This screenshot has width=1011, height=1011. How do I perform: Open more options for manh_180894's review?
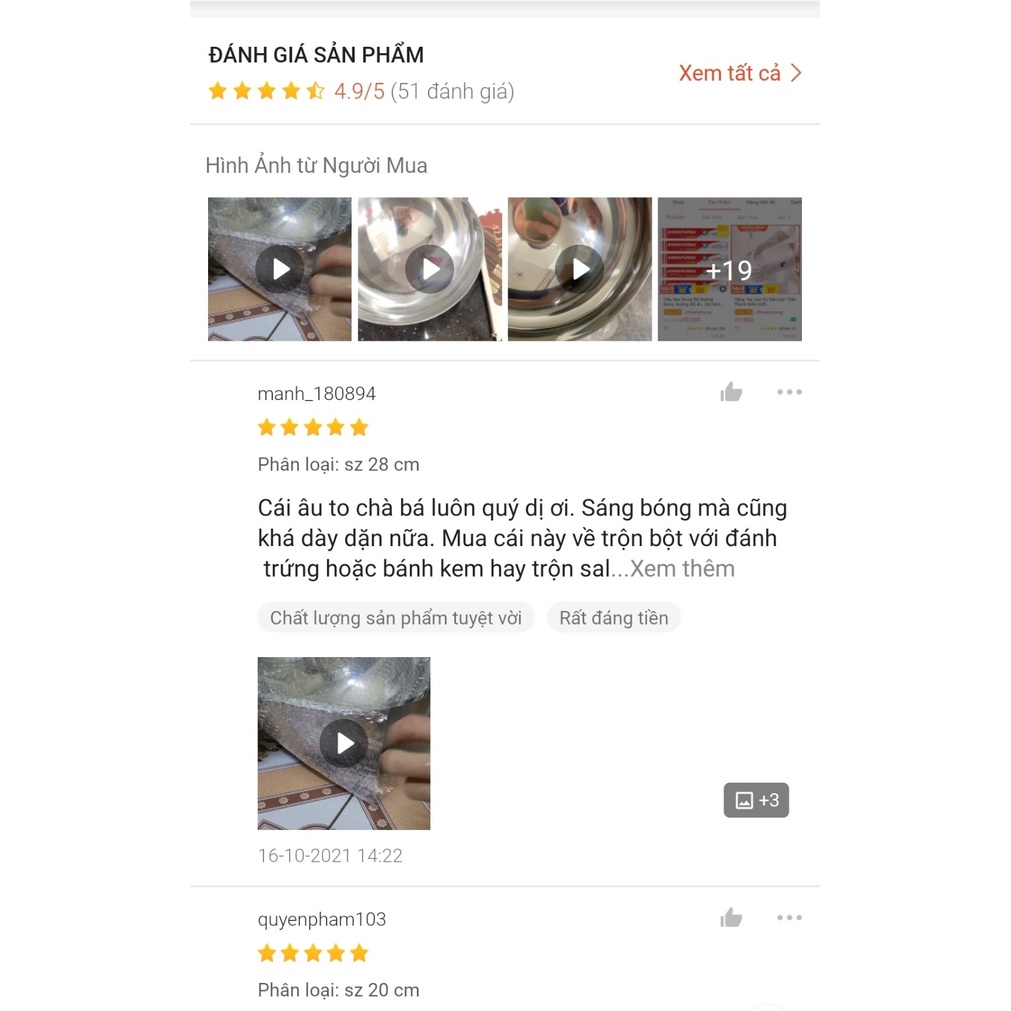789,392
